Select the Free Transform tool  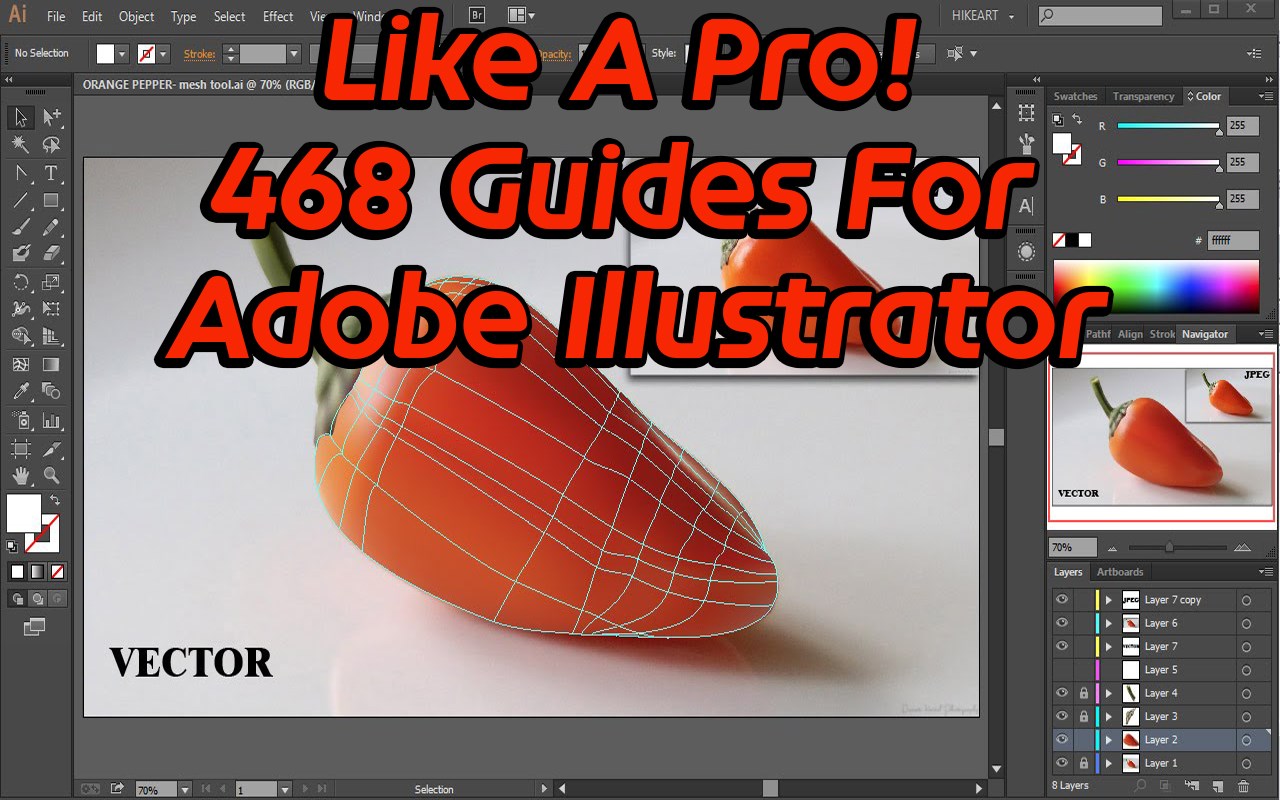(x=51, y=309)
